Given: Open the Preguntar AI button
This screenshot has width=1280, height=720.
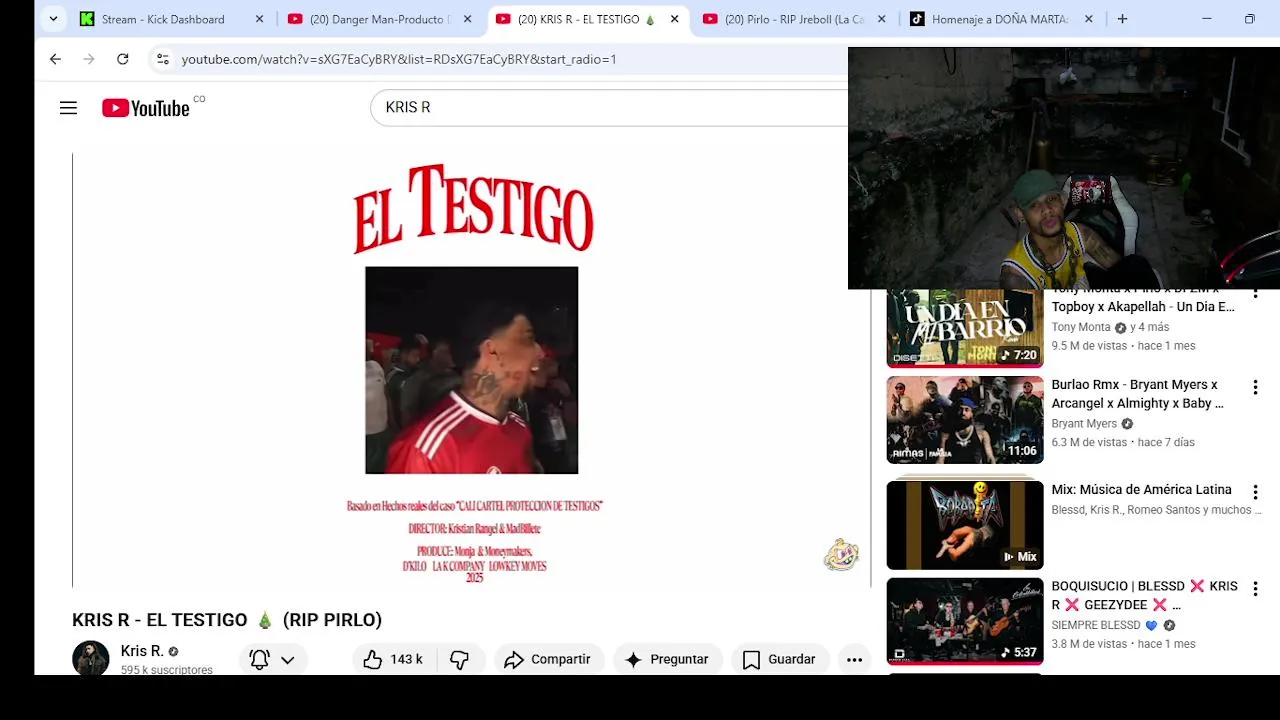Looking at the screenshot, I should pyautogui.click(x=667, y=659).
